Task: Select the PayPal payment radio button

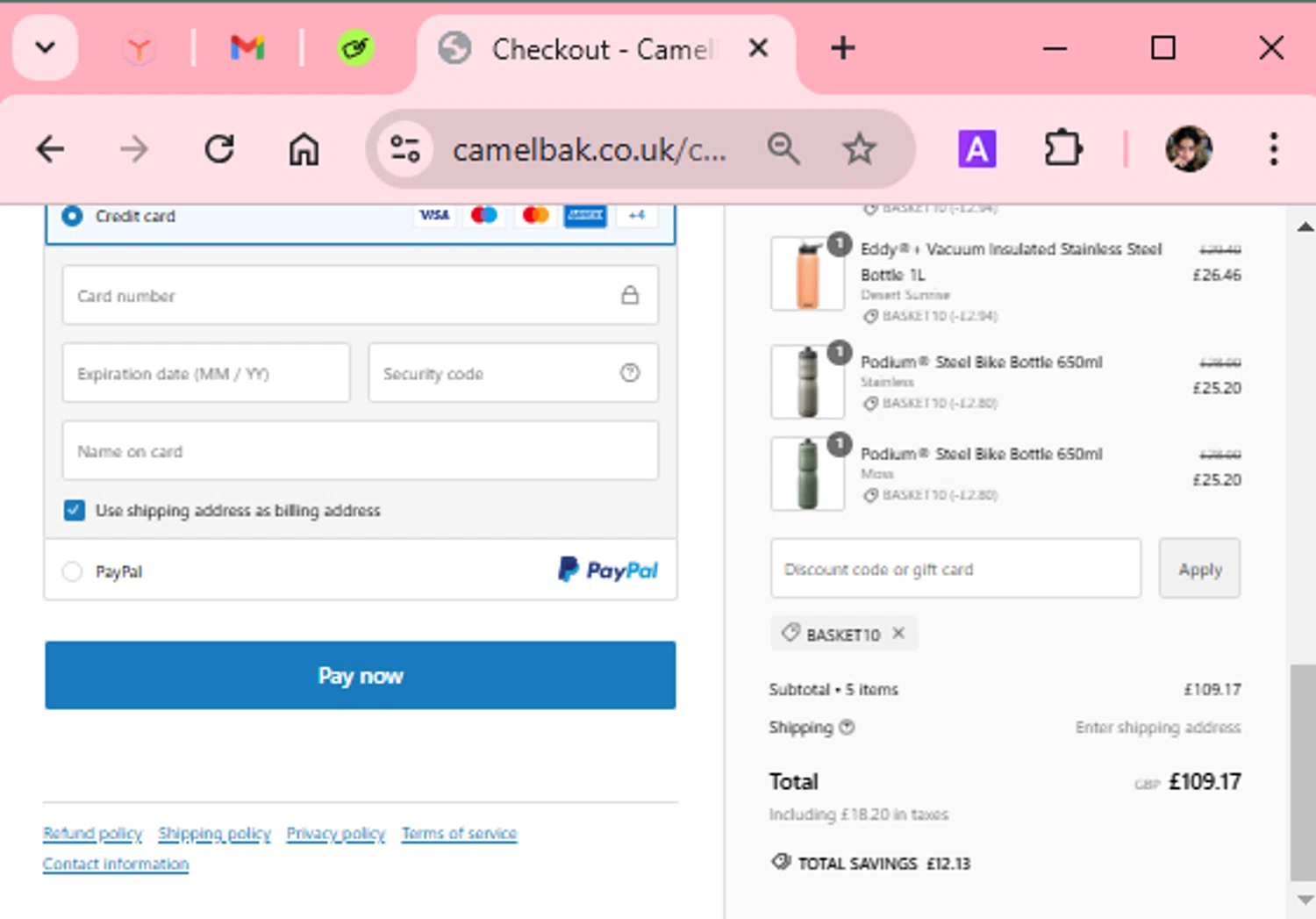Action: (x=72, y=571)
